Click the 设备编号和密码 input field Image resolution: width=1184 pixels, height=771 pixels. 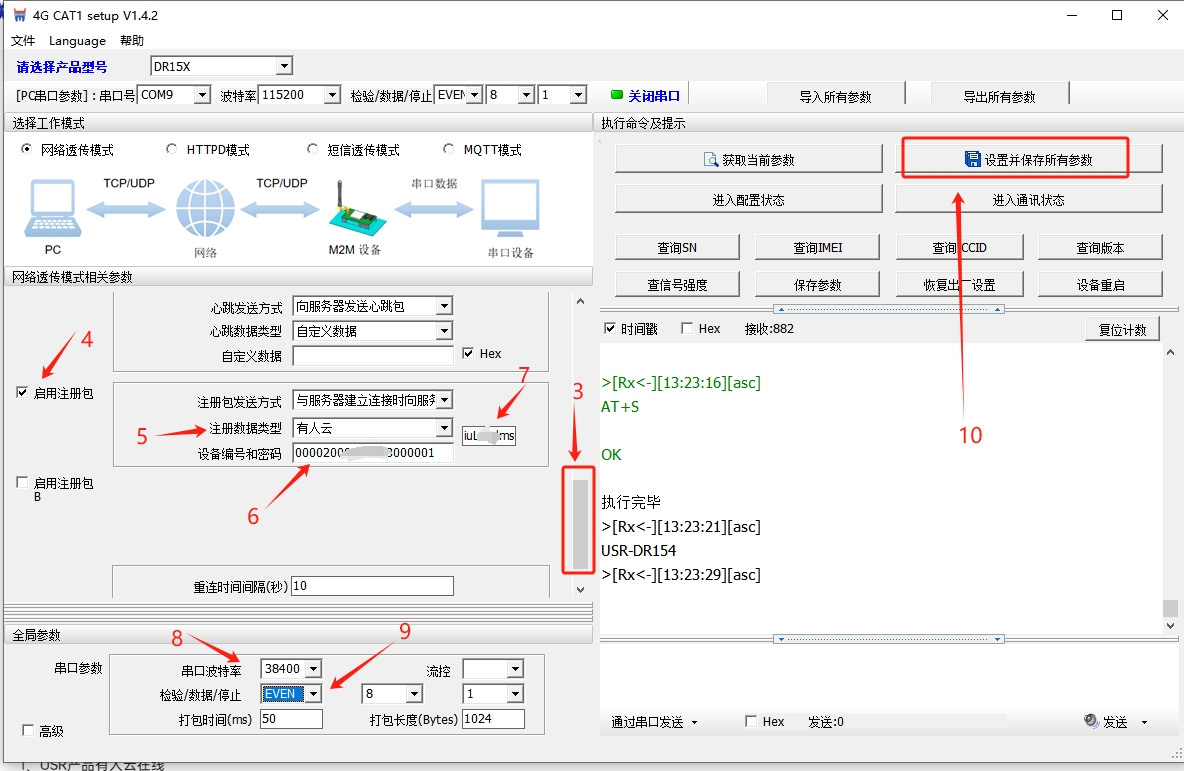(373, 452)
